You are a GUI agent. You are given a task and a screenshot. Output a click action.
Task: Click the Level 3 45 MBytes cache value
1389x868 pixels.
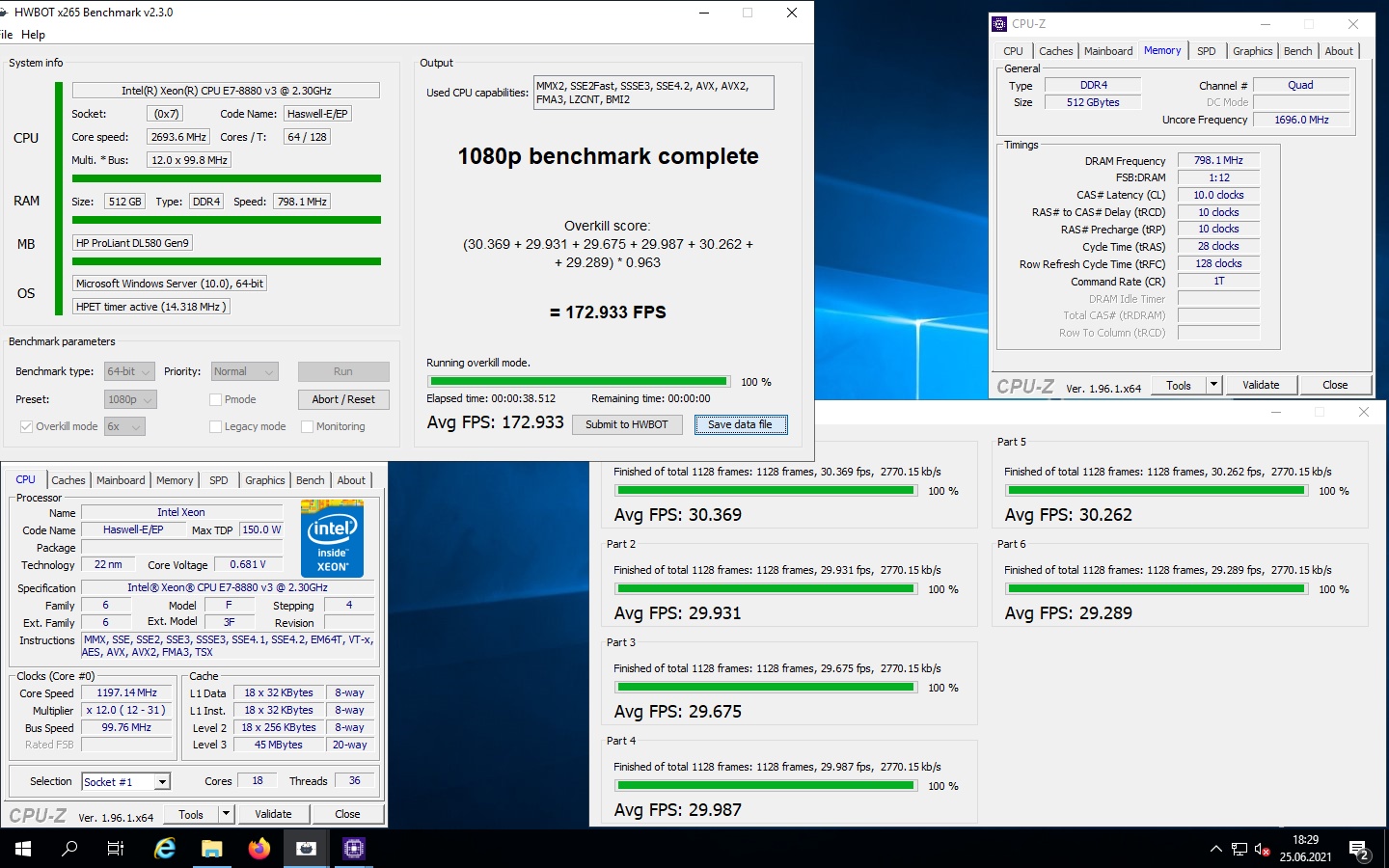tap(279, 745)
